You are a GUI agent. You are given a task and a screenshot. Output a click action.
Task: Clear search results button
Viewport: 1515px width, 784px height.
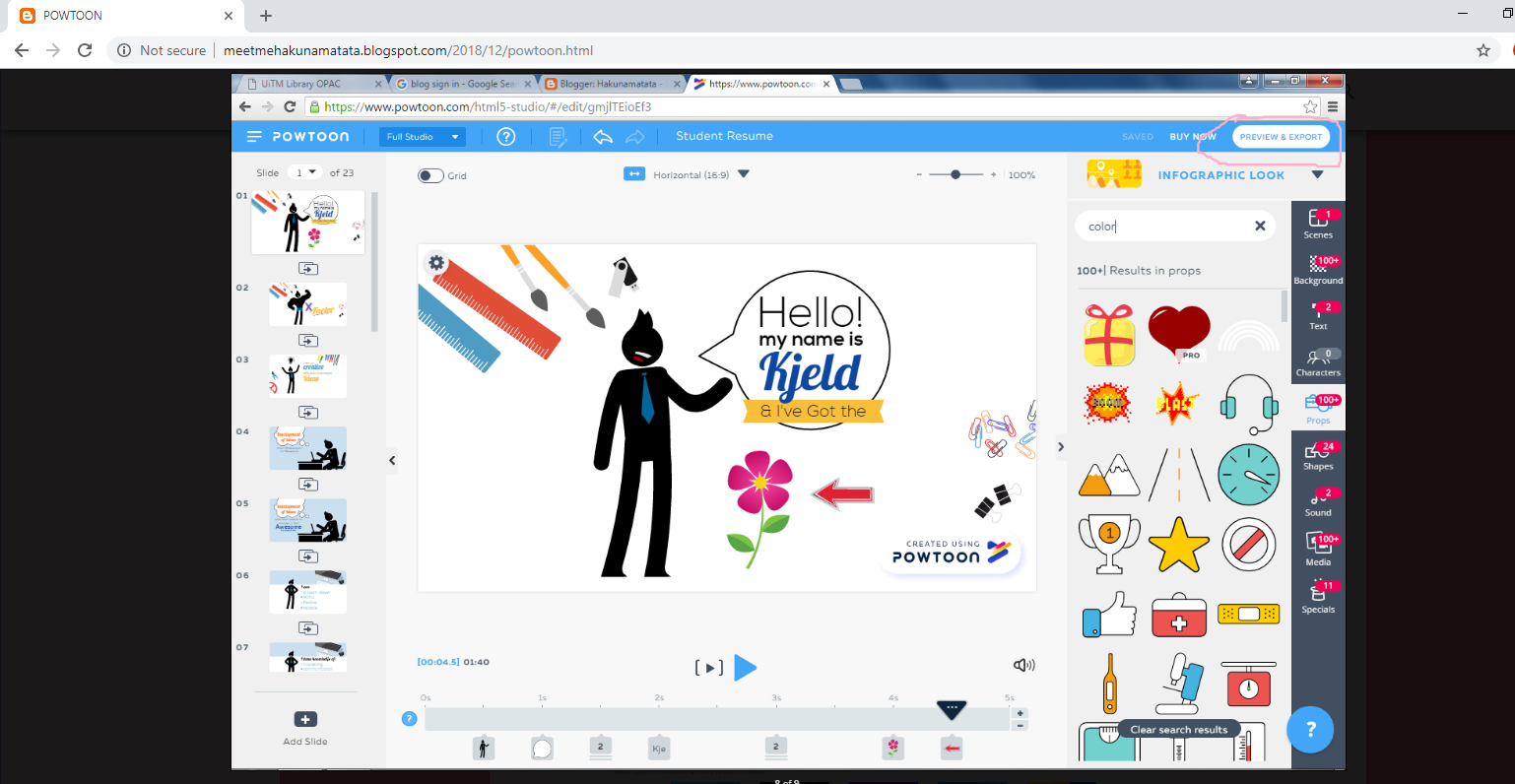[1179, 730]
